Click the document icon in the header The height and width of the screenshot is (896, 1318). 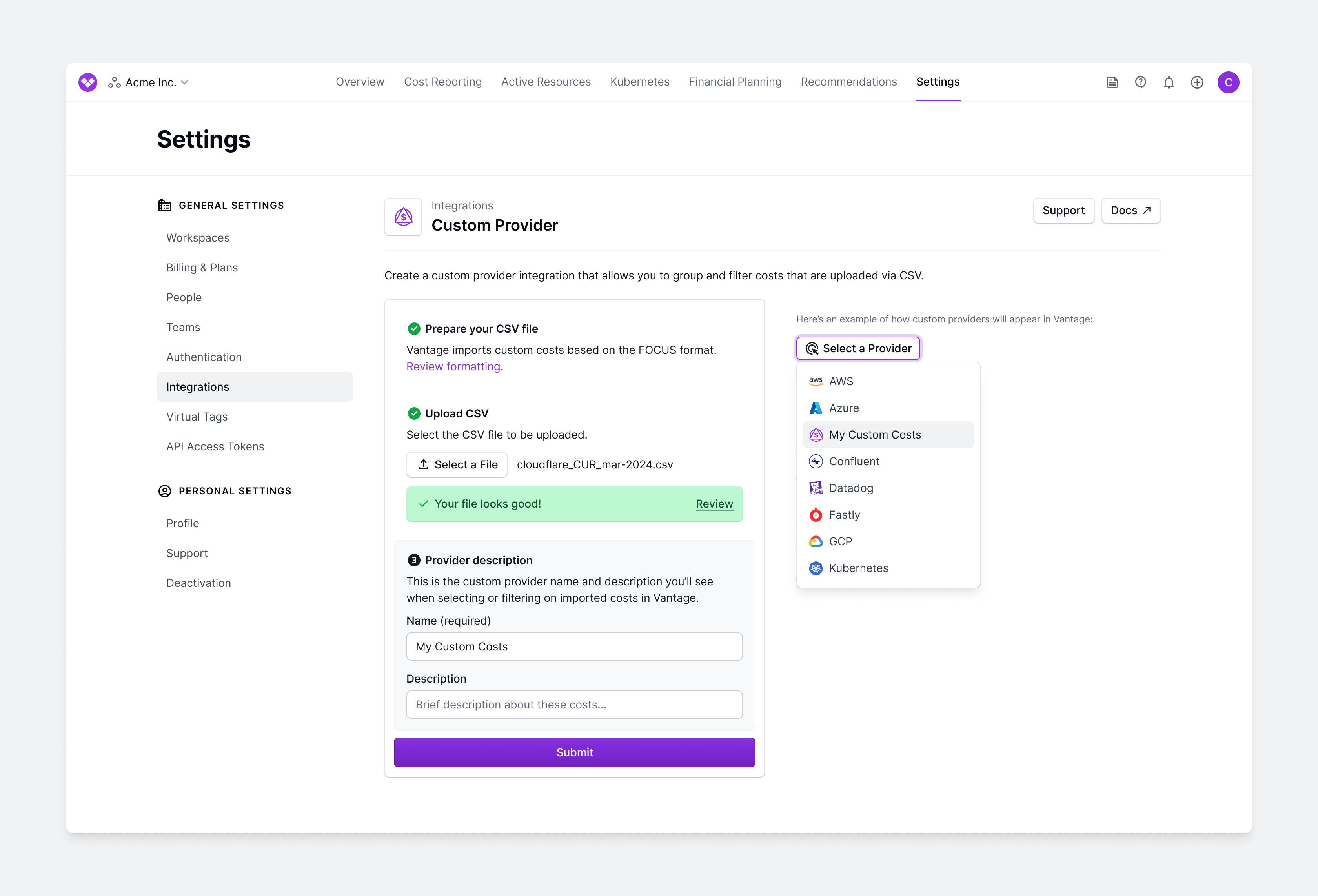[1112, 82]
